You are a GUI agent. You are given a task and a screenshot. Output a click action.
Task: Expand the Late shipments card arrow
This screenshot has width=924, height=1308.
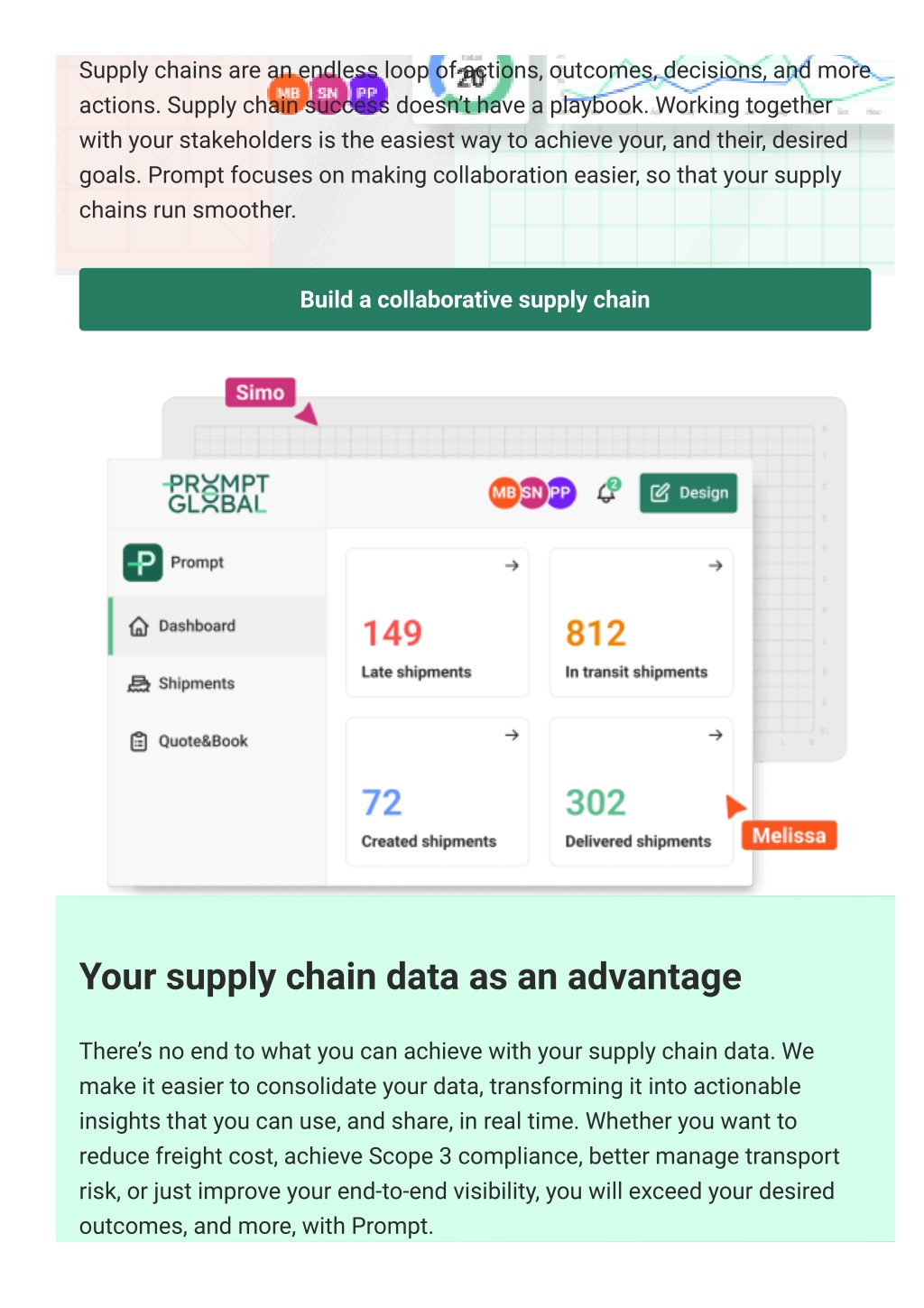[x=512, y=565]
